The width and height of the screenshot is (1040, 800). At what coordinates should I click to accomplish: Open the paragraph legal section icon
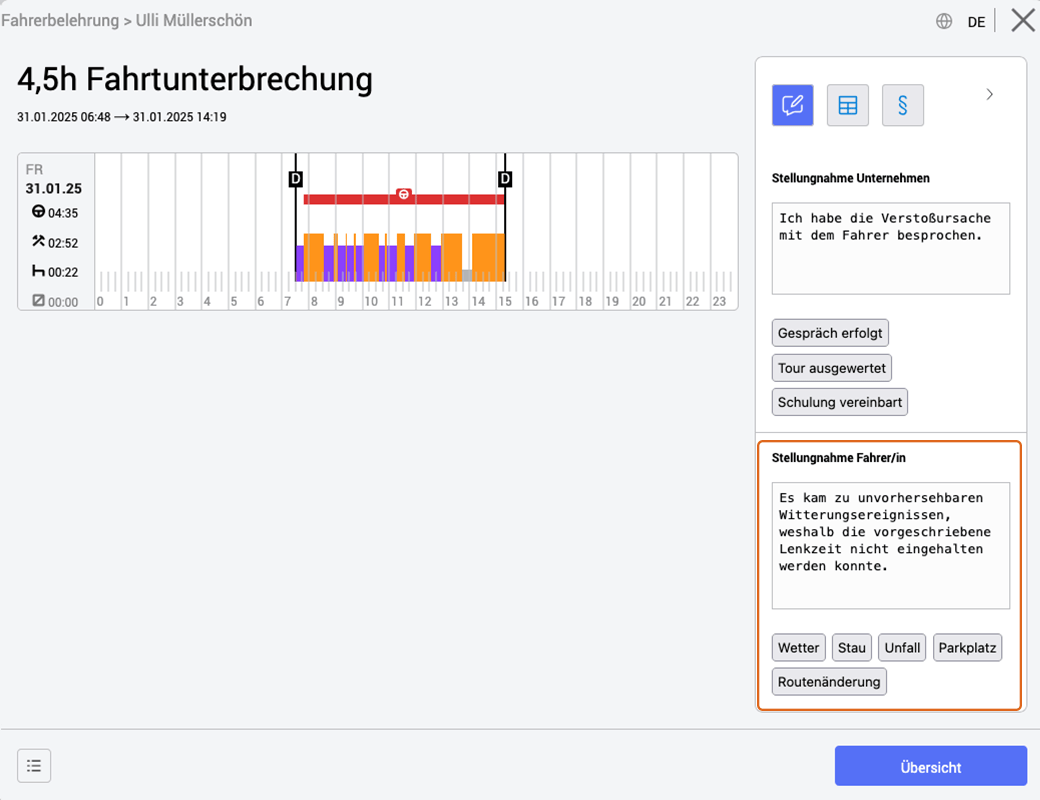click(903, 105)
